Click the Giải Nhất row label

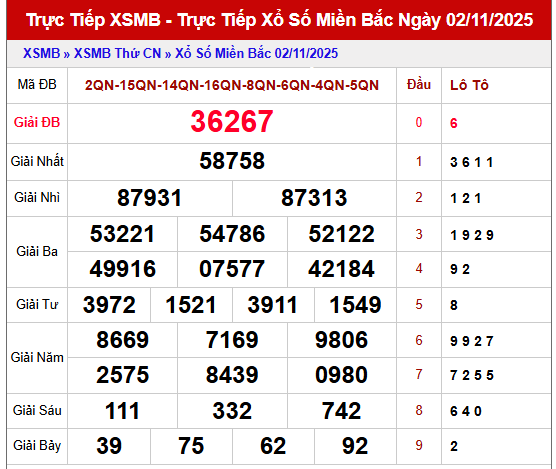(x=37, y=161)
